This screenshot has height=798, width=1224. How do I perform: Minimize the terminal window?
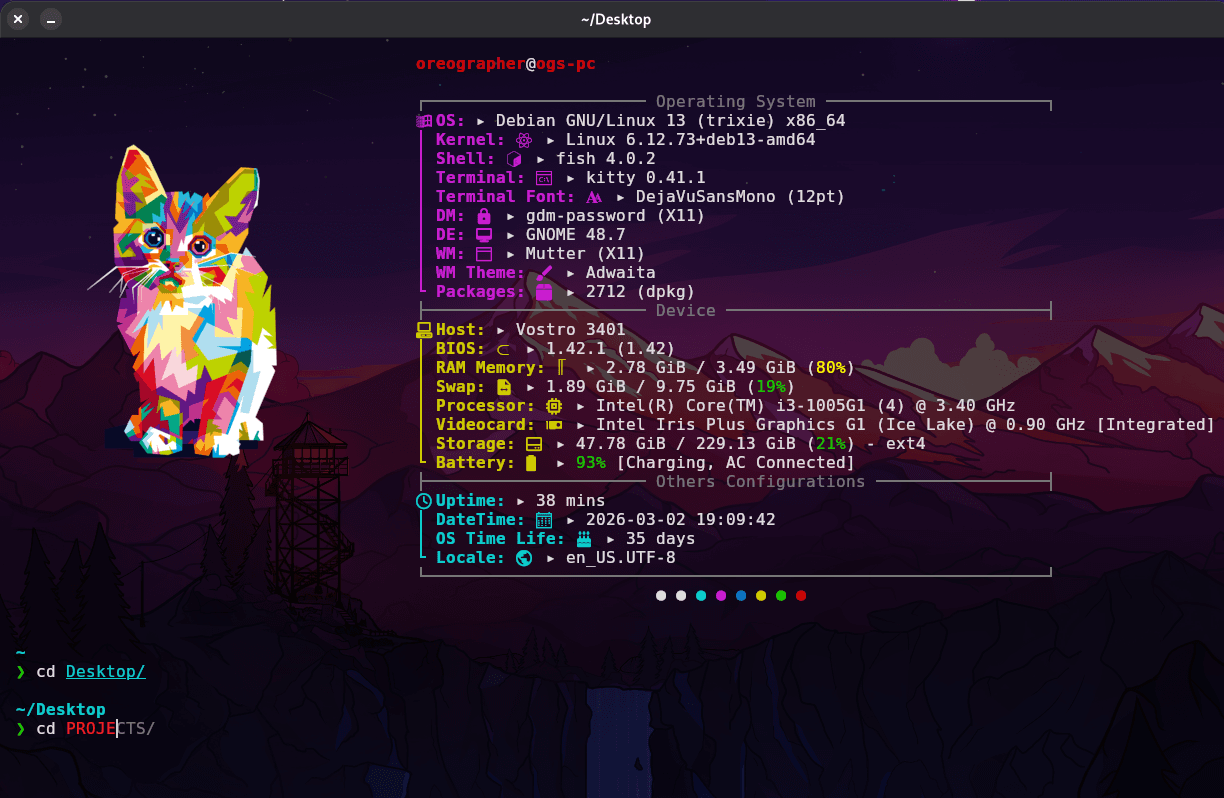point(50,19)
